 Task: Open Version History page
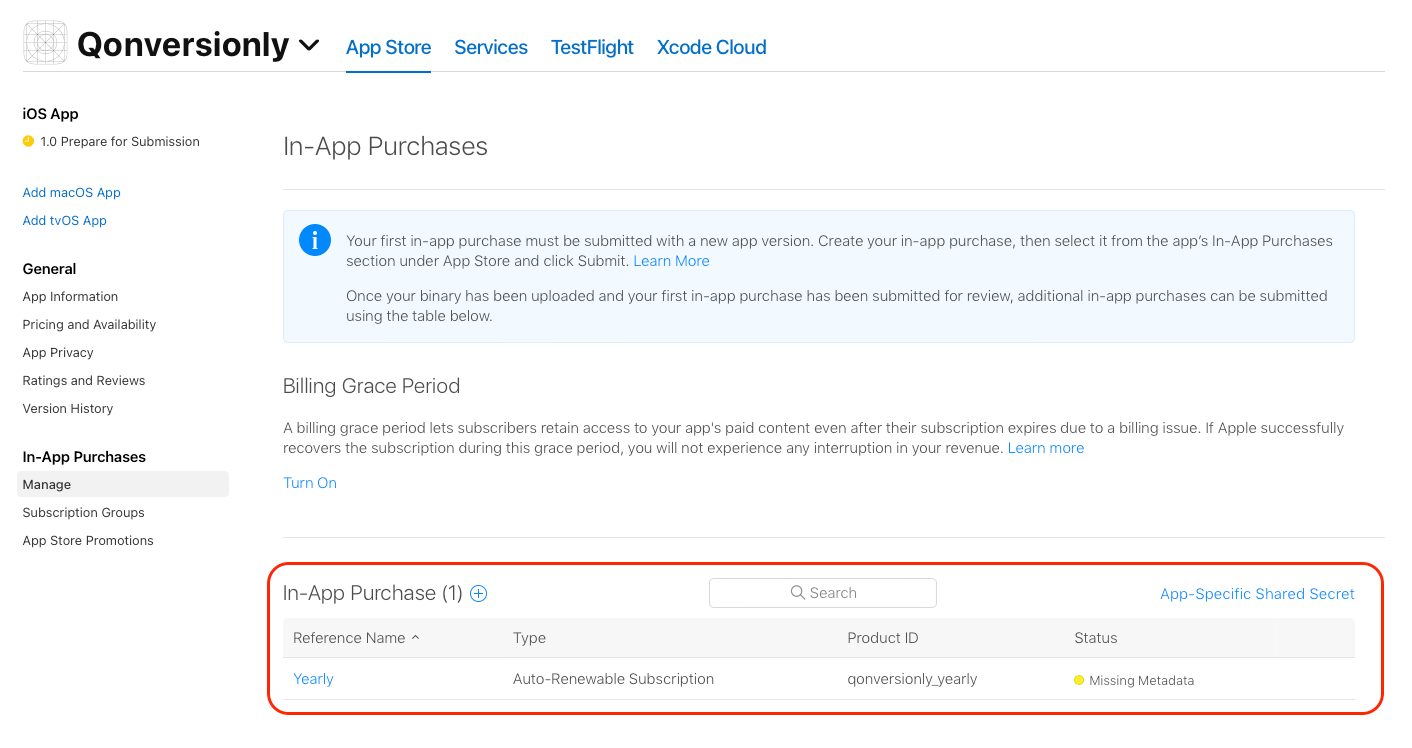tap(68, 409)
